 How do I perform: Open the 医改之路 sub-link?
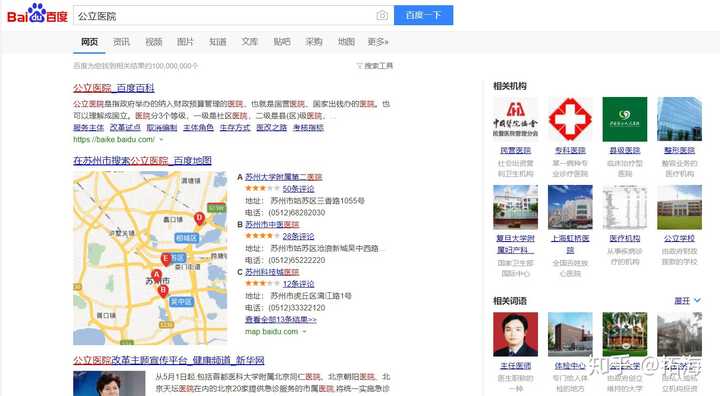point(271,127)
